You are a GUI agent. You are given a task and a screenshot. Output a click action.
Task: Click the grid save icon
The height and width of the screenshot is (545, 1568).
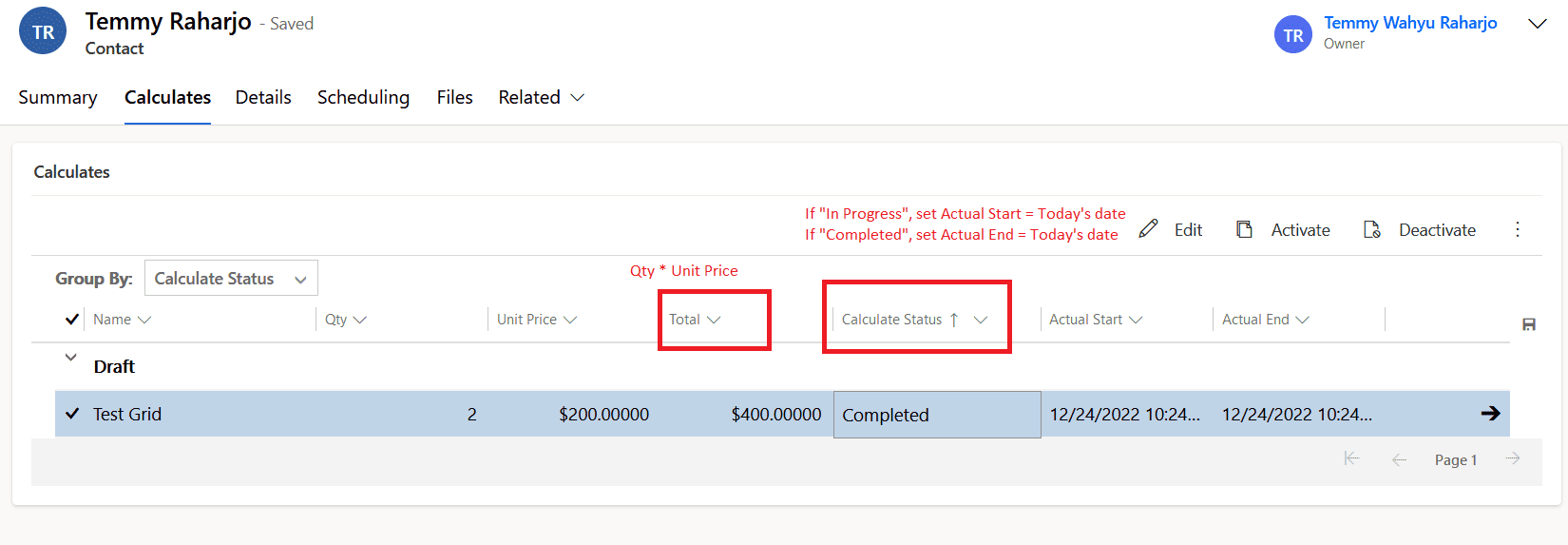coord(1529,324)
